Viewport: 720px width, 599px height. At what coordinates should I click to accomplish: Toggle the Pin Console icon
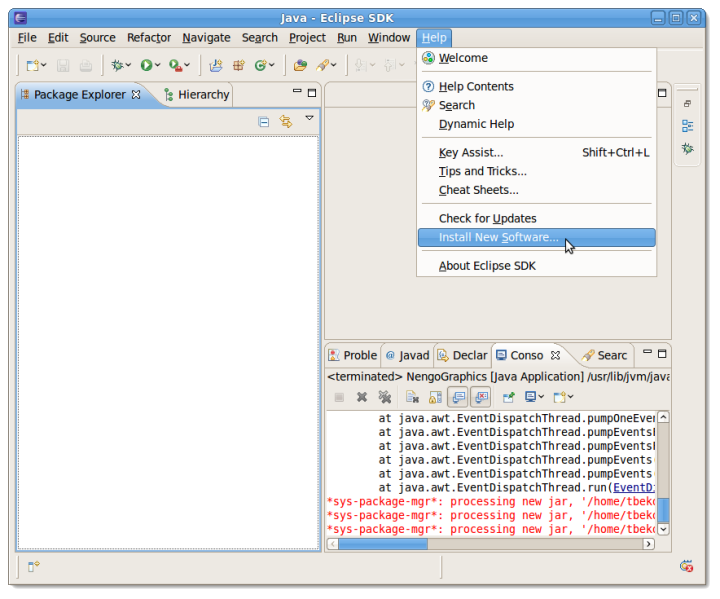pos(508,397)
